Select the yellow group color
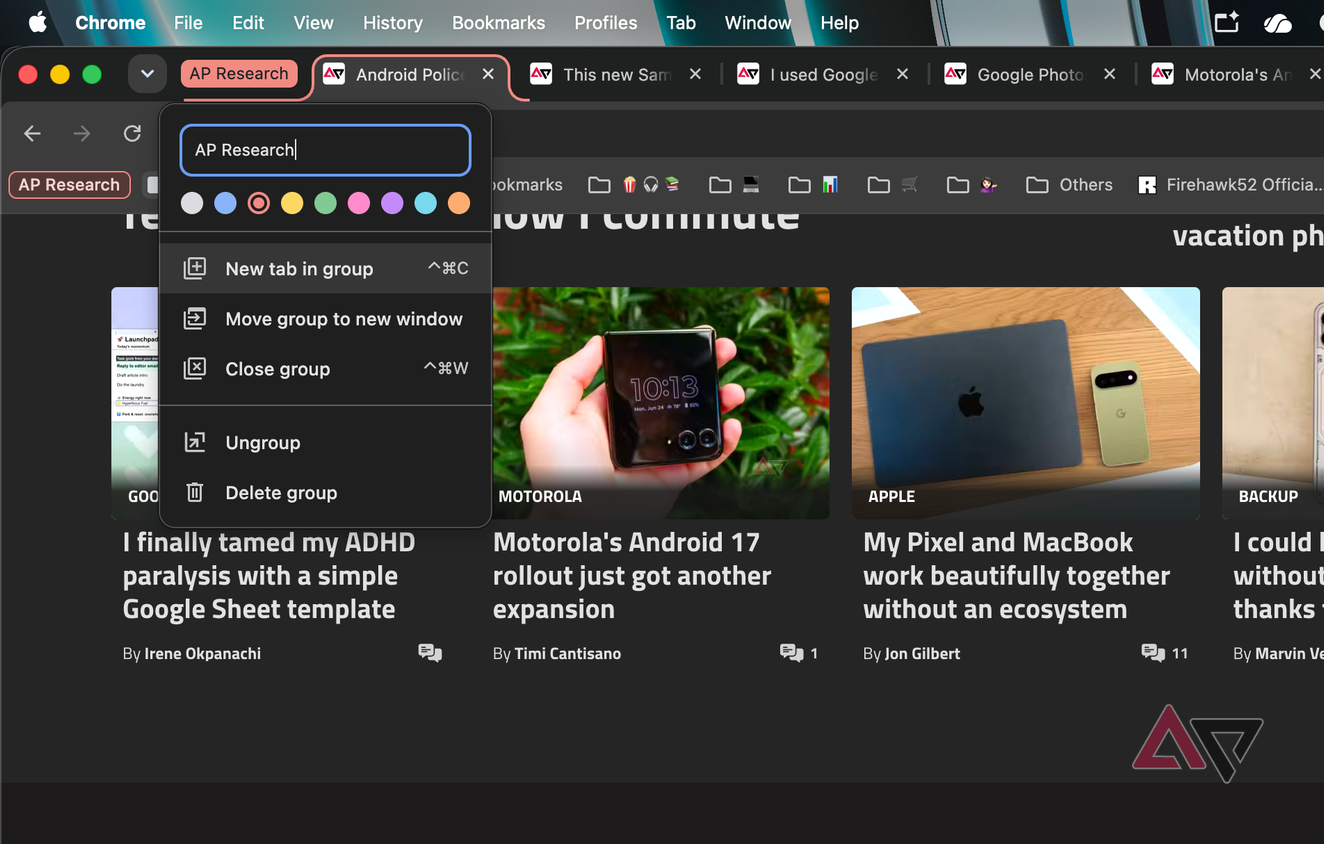 (x=292, y=203)
